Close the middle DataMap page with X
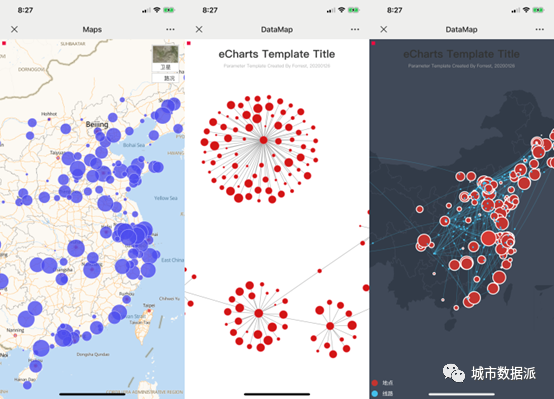Screen dimensions: 554x399 (199, 29)
